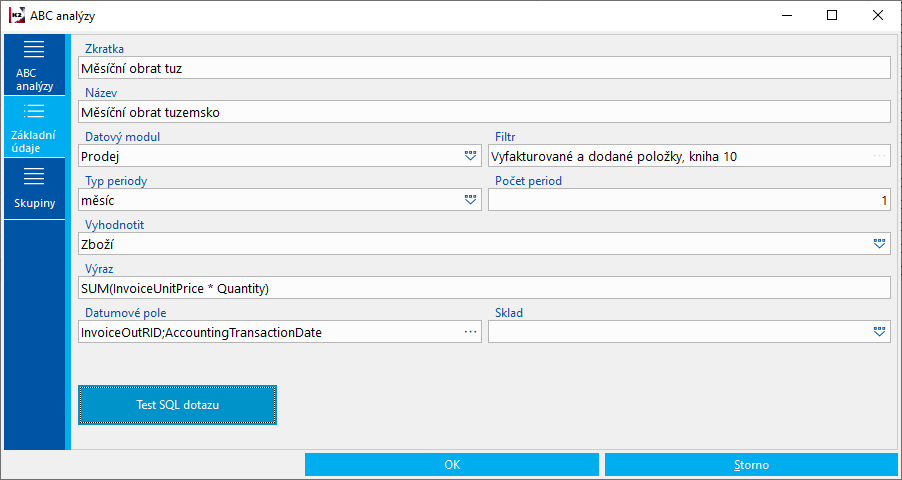Run the Test SQL dotazu button
Viewport: 902px width, 480px height.
177,405
